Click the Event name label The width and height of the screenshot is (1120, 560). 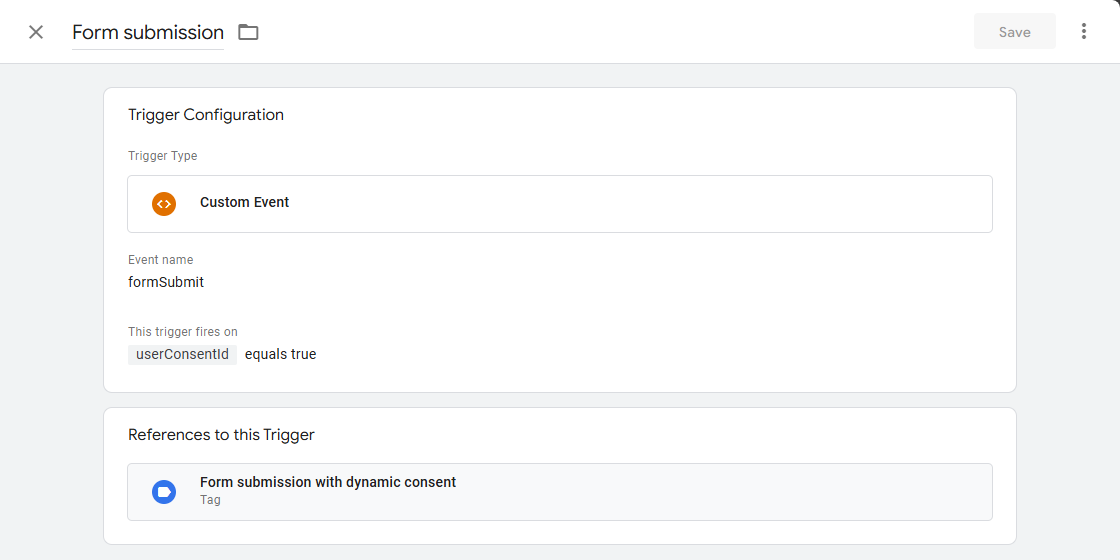[160, 260]
